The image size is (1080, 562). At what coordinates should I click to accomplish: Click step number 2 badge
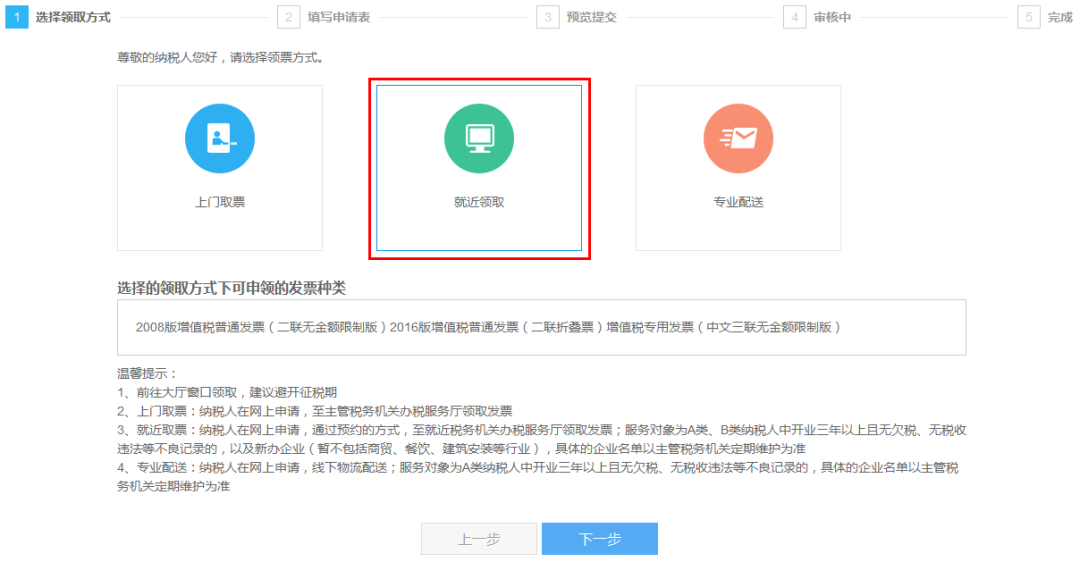289,17
